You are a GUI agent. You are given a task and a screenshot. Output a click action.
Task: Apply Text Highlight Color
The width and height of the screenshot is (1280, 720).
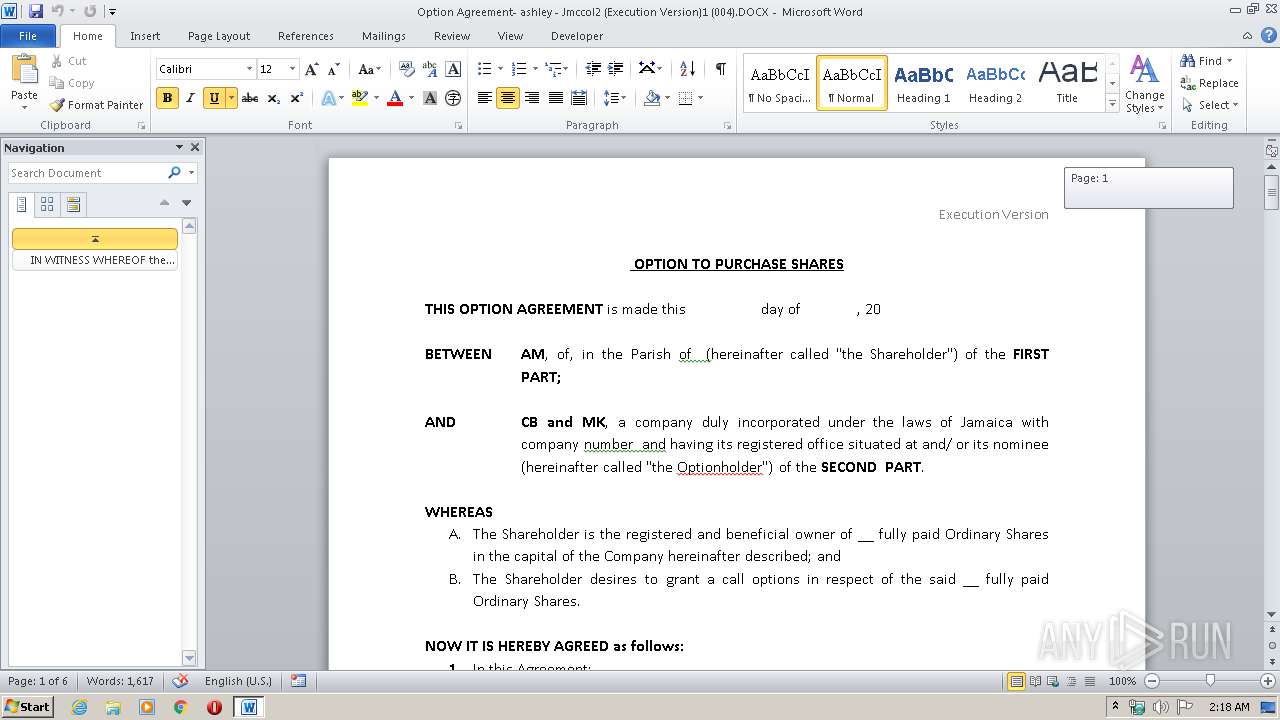click(360, 98)
